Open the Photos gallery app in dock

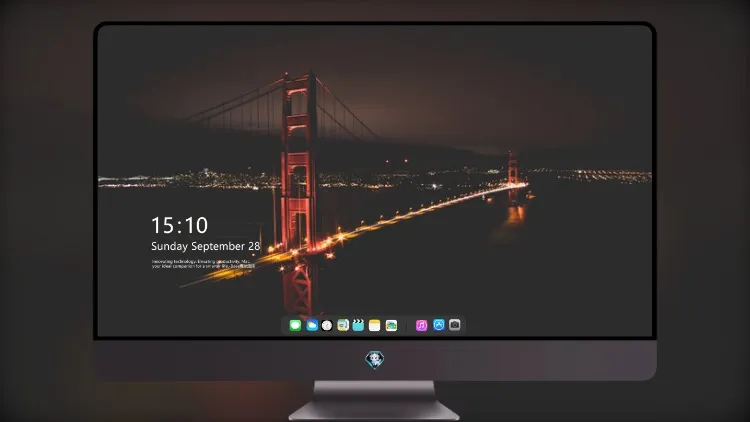(x=391, y=325)
